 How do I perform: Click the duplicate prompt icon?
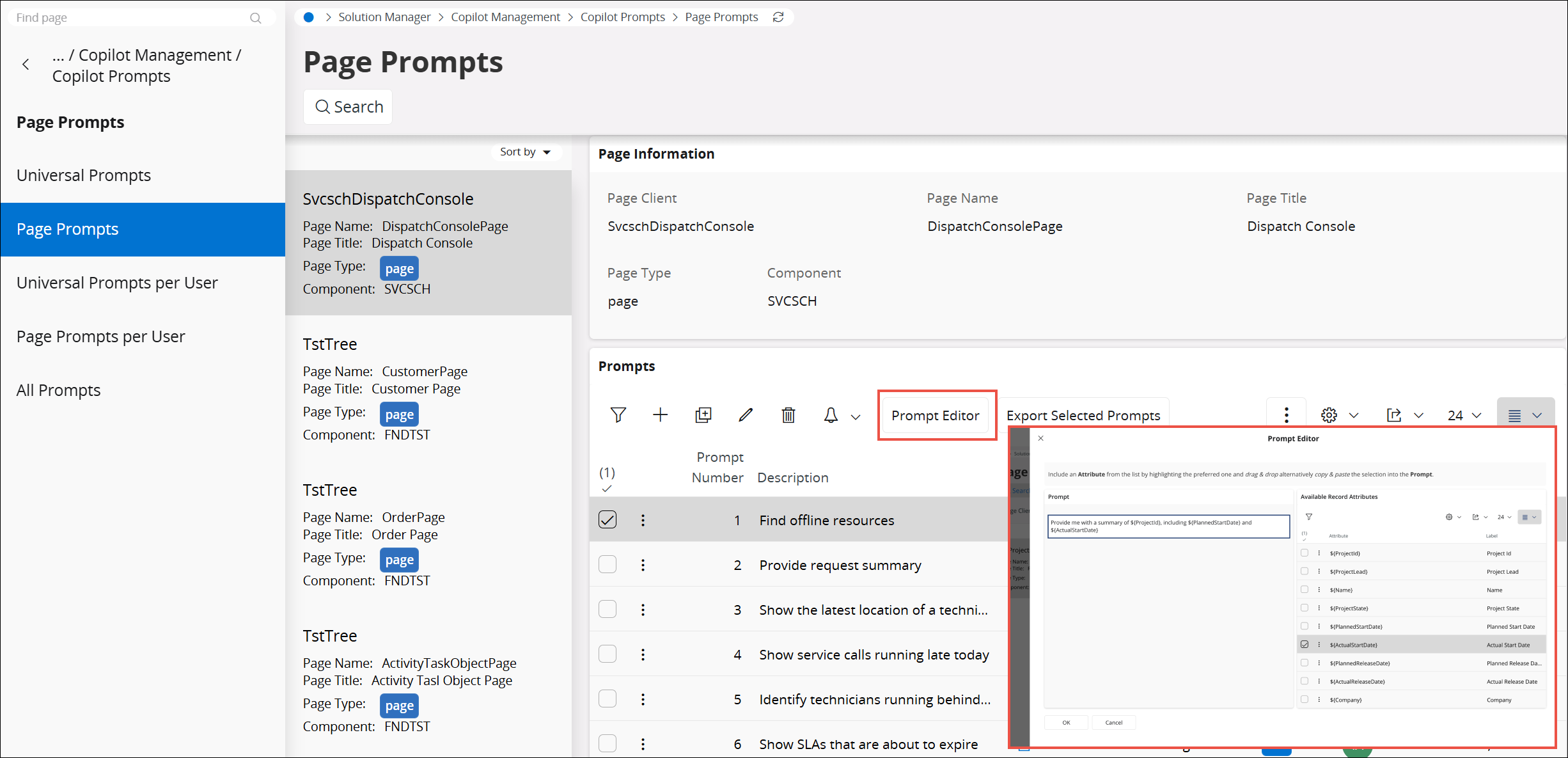703,415
